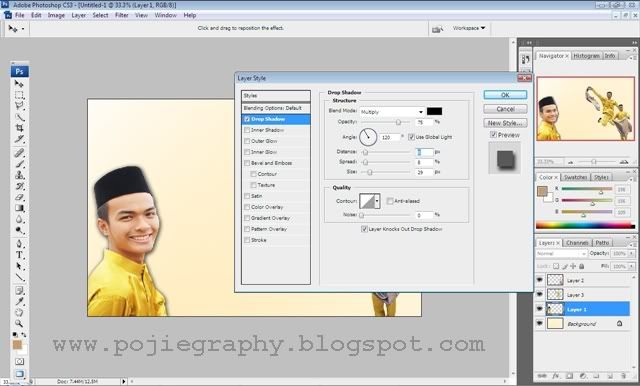Open the Layers Fill slider arrow
Viewport: 640px width, 386px height.
[631, 266]
